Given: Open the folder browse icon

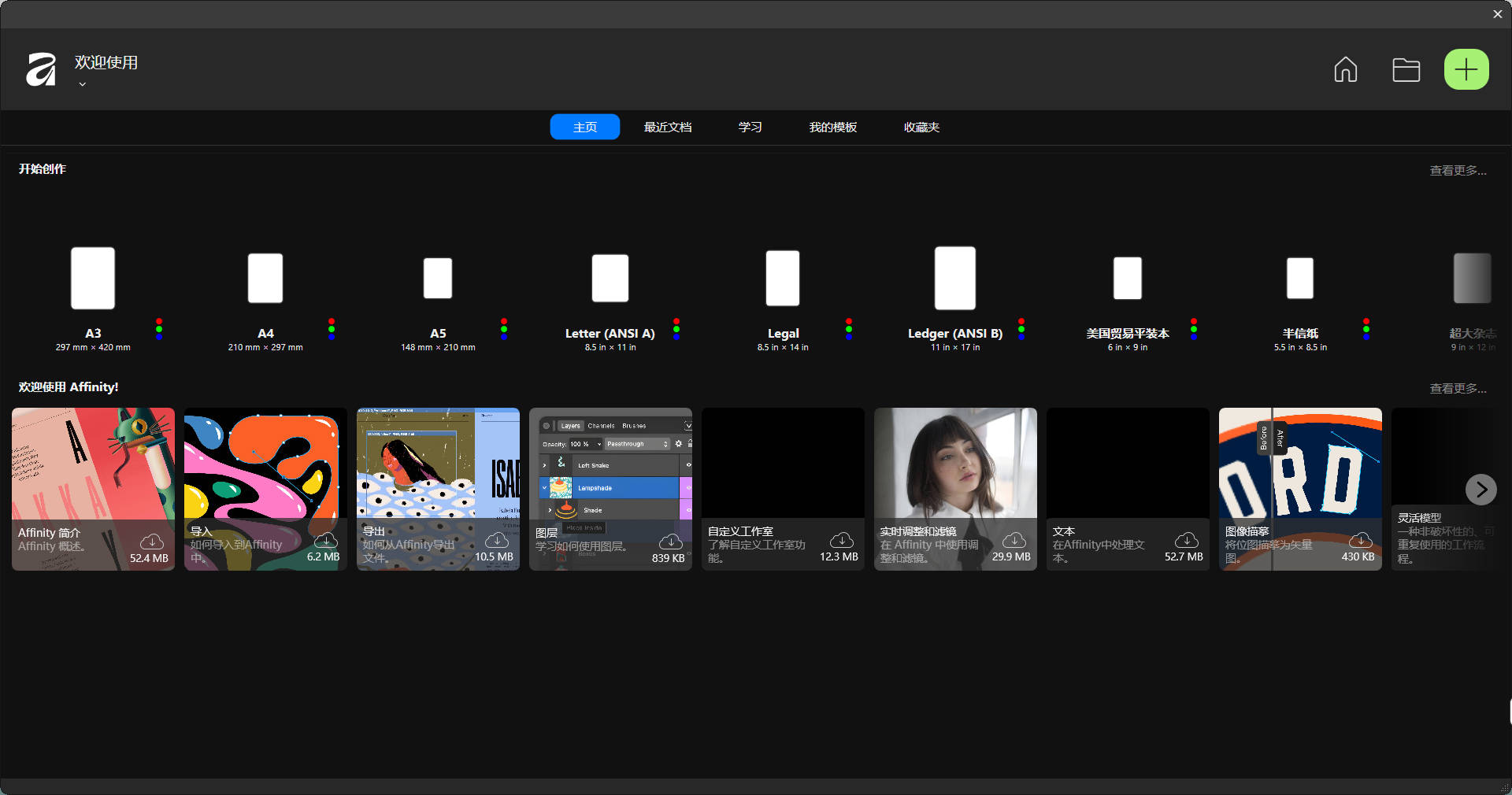Looking at the screenshot, I should 1406,69.
